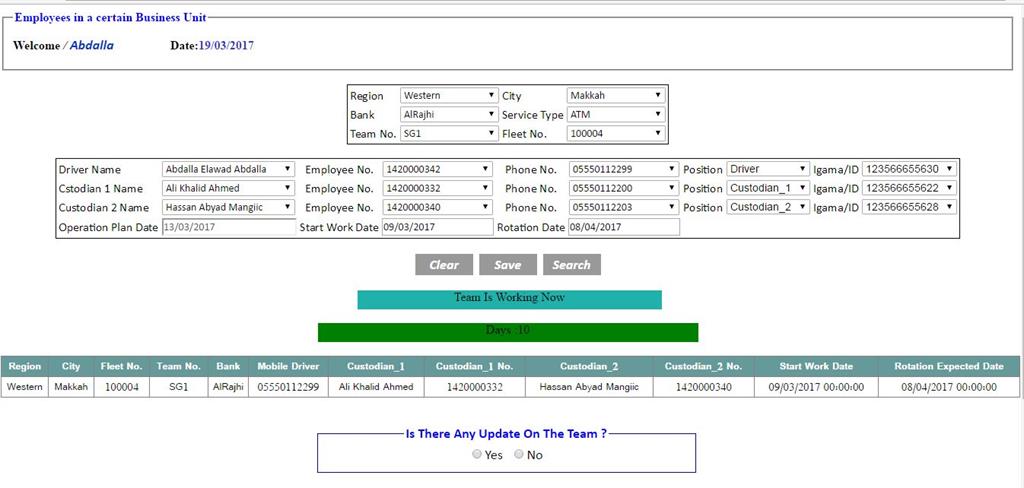Click the Fleet No. column header
This screenshot has height=488, width=1024.
pos(121,366)
